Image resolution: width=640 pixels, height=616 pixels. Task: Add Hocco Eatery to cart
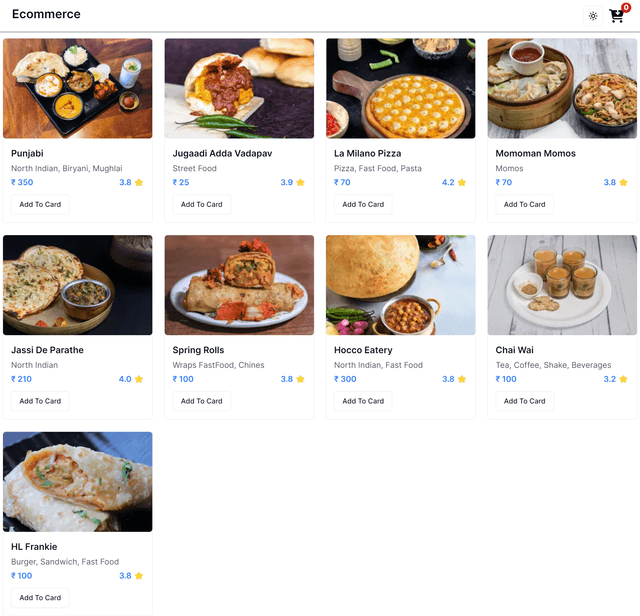point(363,401)
